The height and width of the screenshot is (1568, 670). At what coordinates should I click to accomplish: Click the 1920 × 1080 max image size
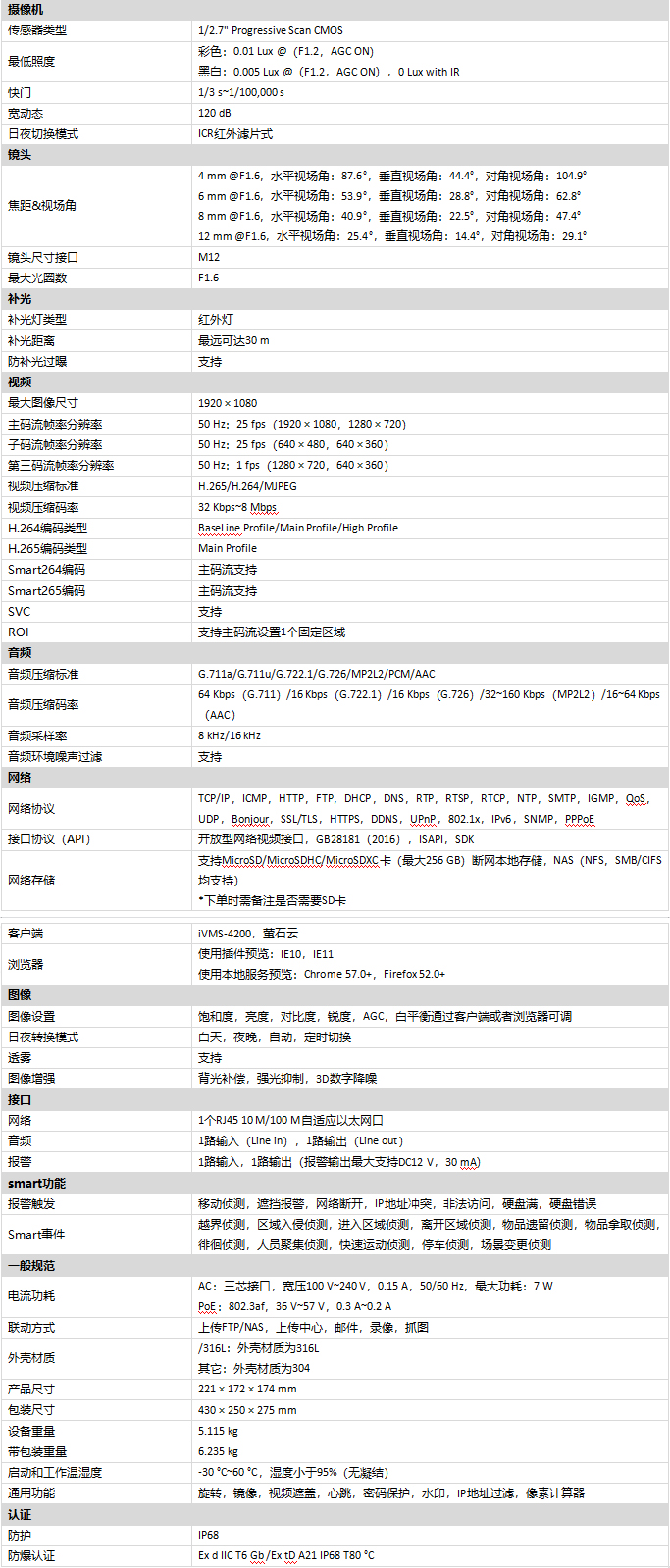click(x=228, y=403)
